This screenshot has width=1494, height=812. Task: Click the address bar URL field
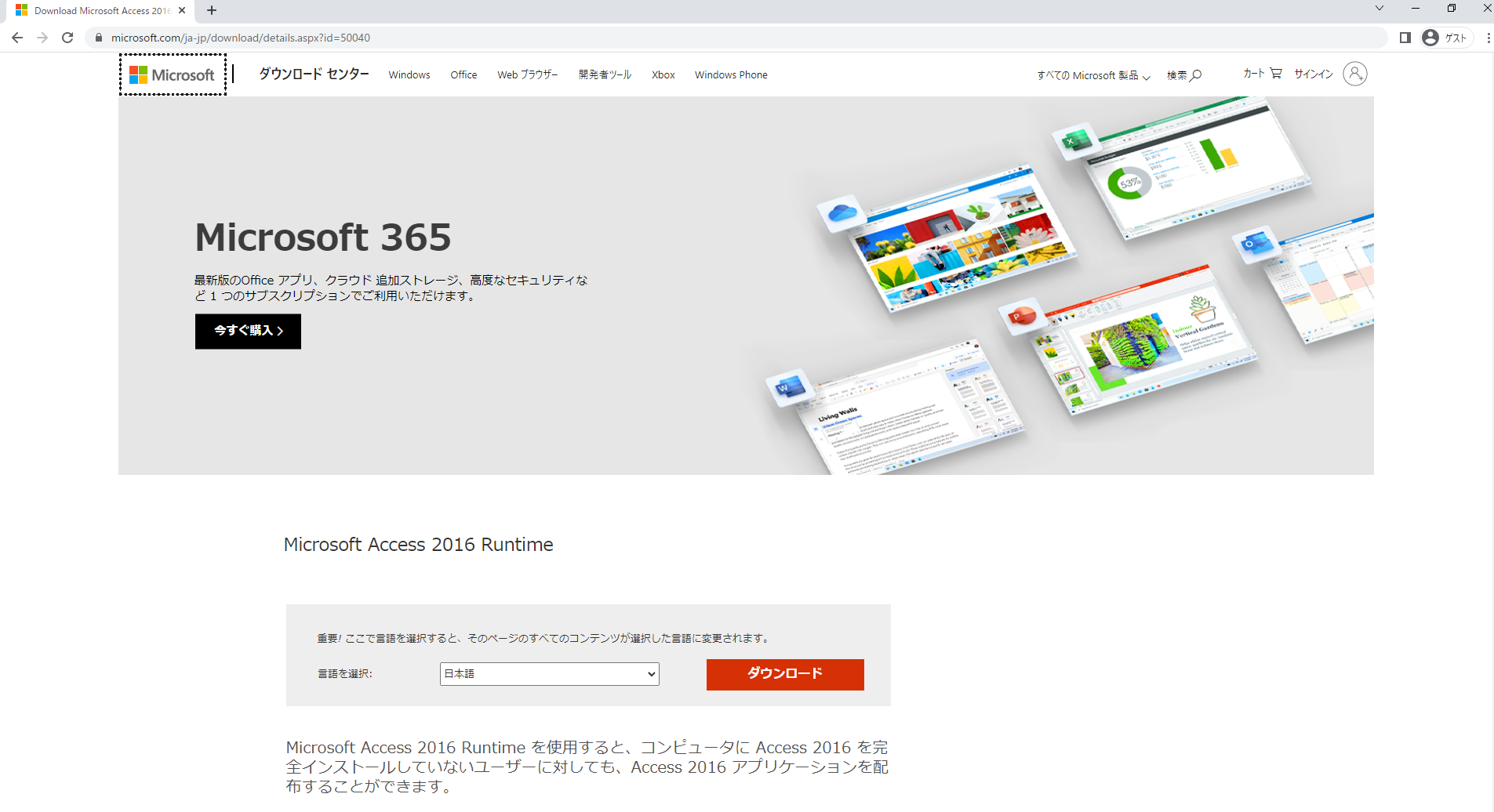point(737,38)
